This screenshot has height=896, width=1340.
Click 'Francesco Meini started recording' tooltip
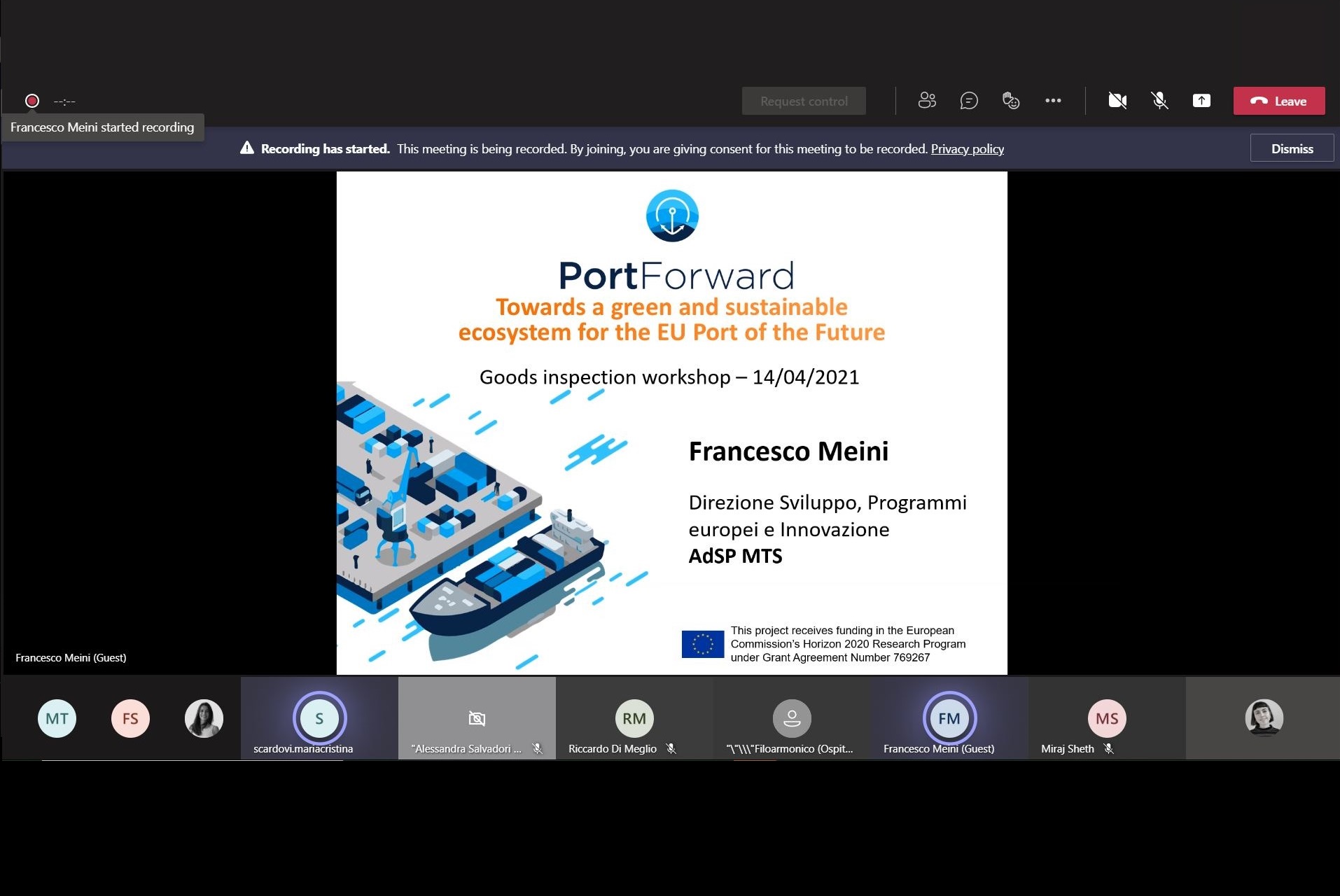pos(102,127)
